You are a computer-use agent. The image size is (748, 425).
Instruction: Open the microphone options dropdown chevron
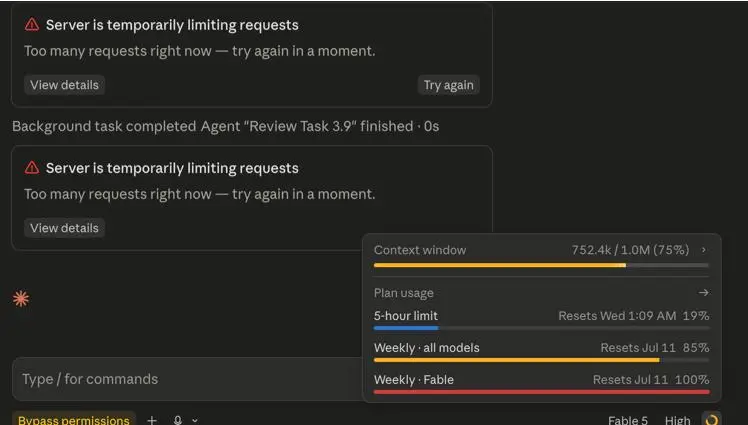tap(195, 420)
